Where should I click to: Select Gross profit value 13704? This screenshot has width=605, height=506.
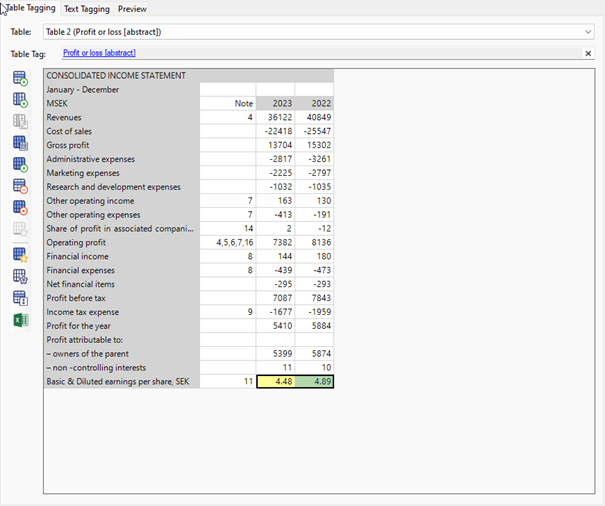click(275, 145)
